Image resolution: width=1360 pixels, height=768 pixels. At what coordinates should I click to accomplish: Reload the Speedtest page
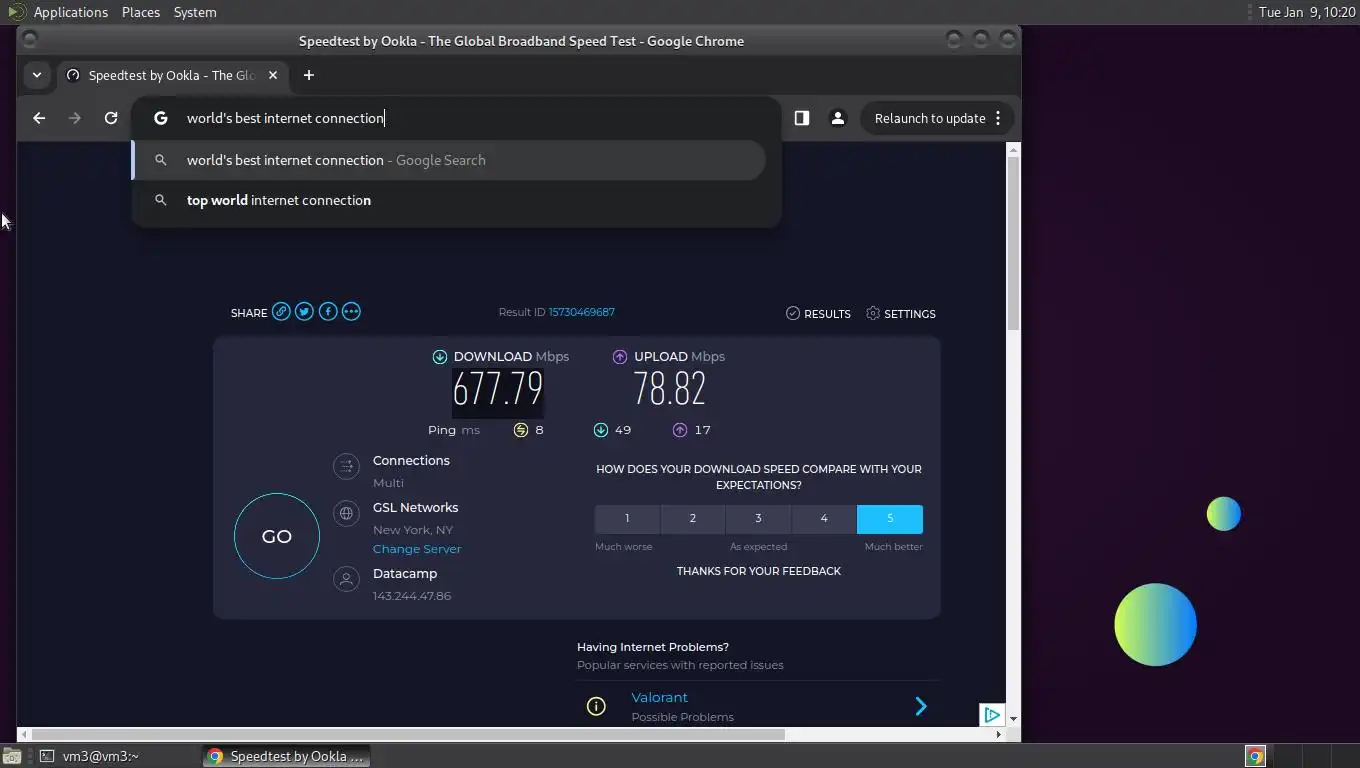(111, 118)
